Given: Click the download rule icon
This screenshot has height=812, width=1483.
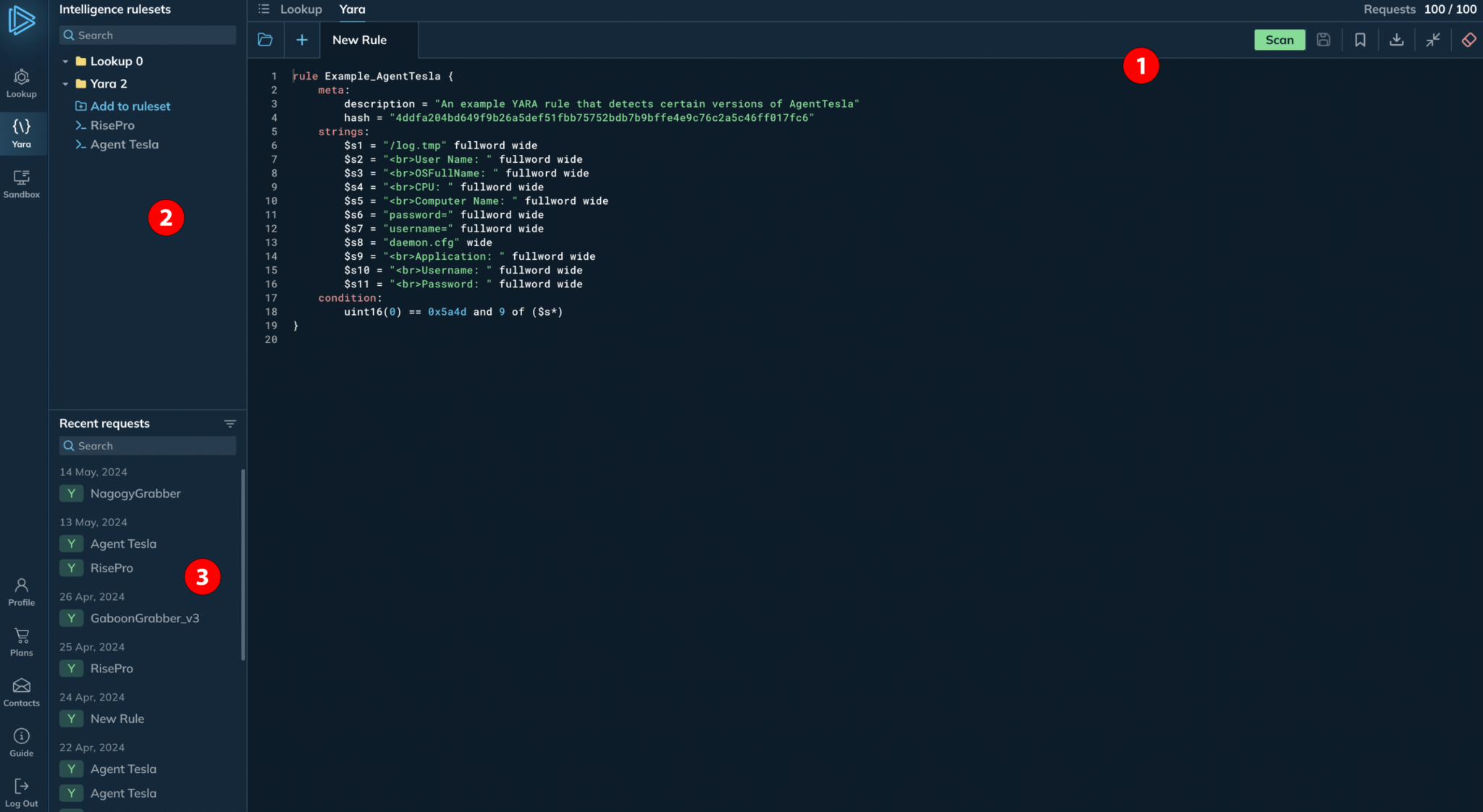Looking at the screenshot, I should (1396, 40).
